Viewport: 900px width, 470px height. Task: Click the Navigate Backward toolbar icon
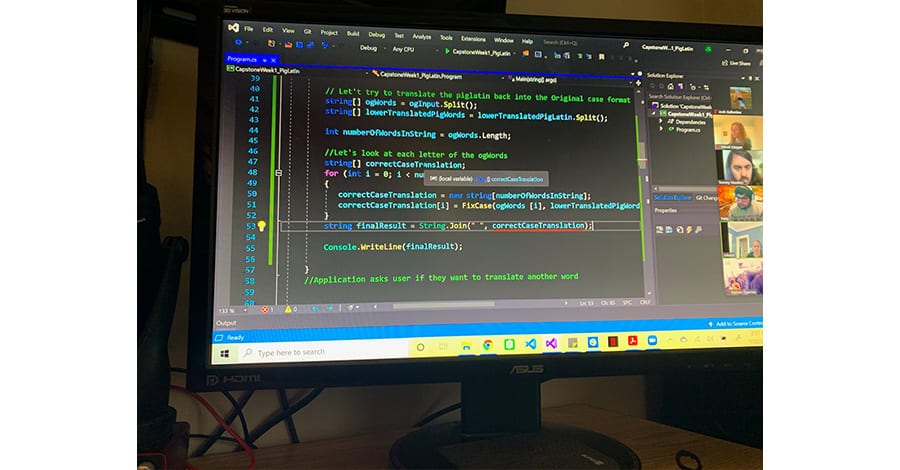[238, 42]
